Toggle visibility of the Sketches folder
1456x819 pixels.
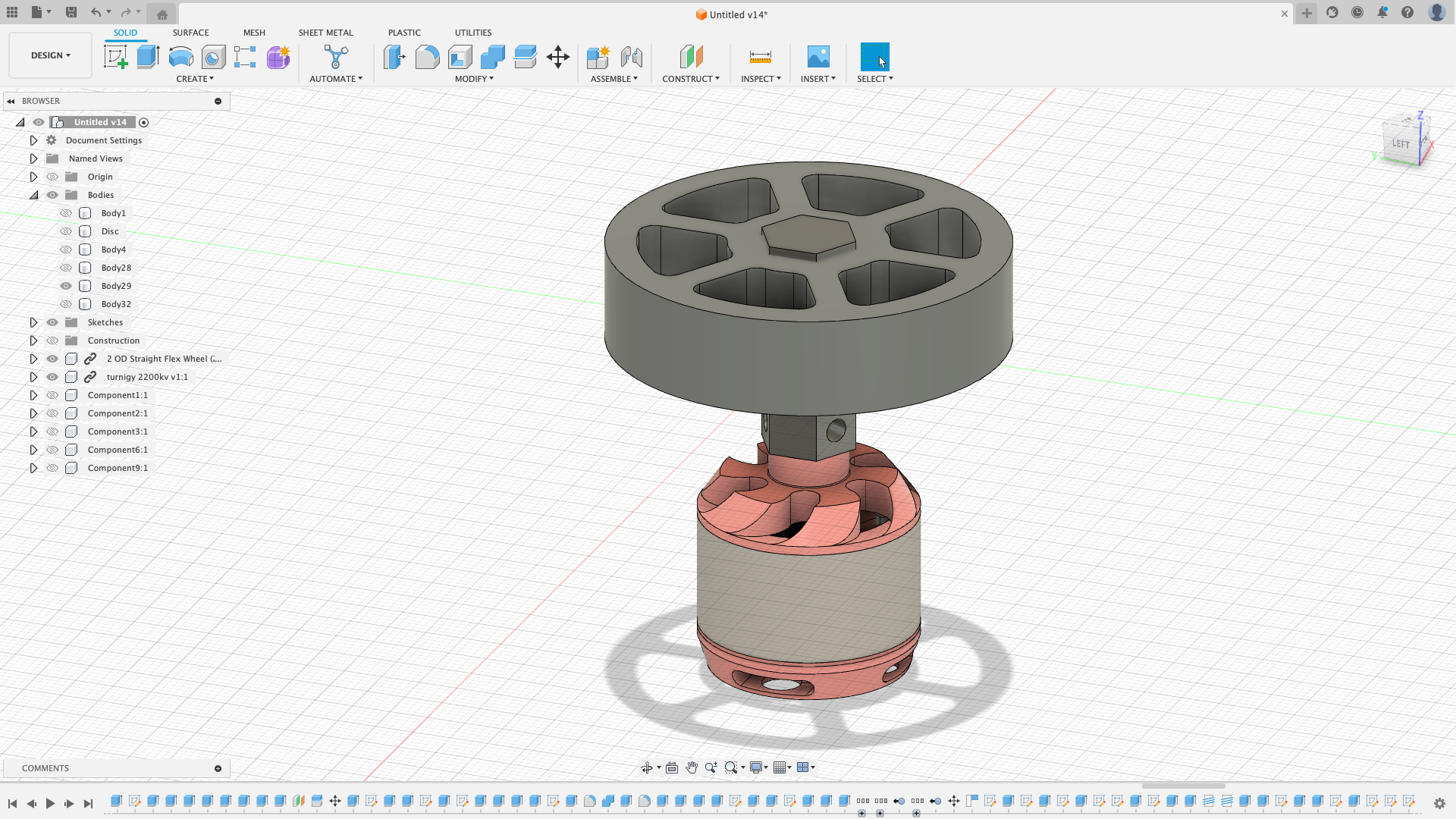(52, 322)
